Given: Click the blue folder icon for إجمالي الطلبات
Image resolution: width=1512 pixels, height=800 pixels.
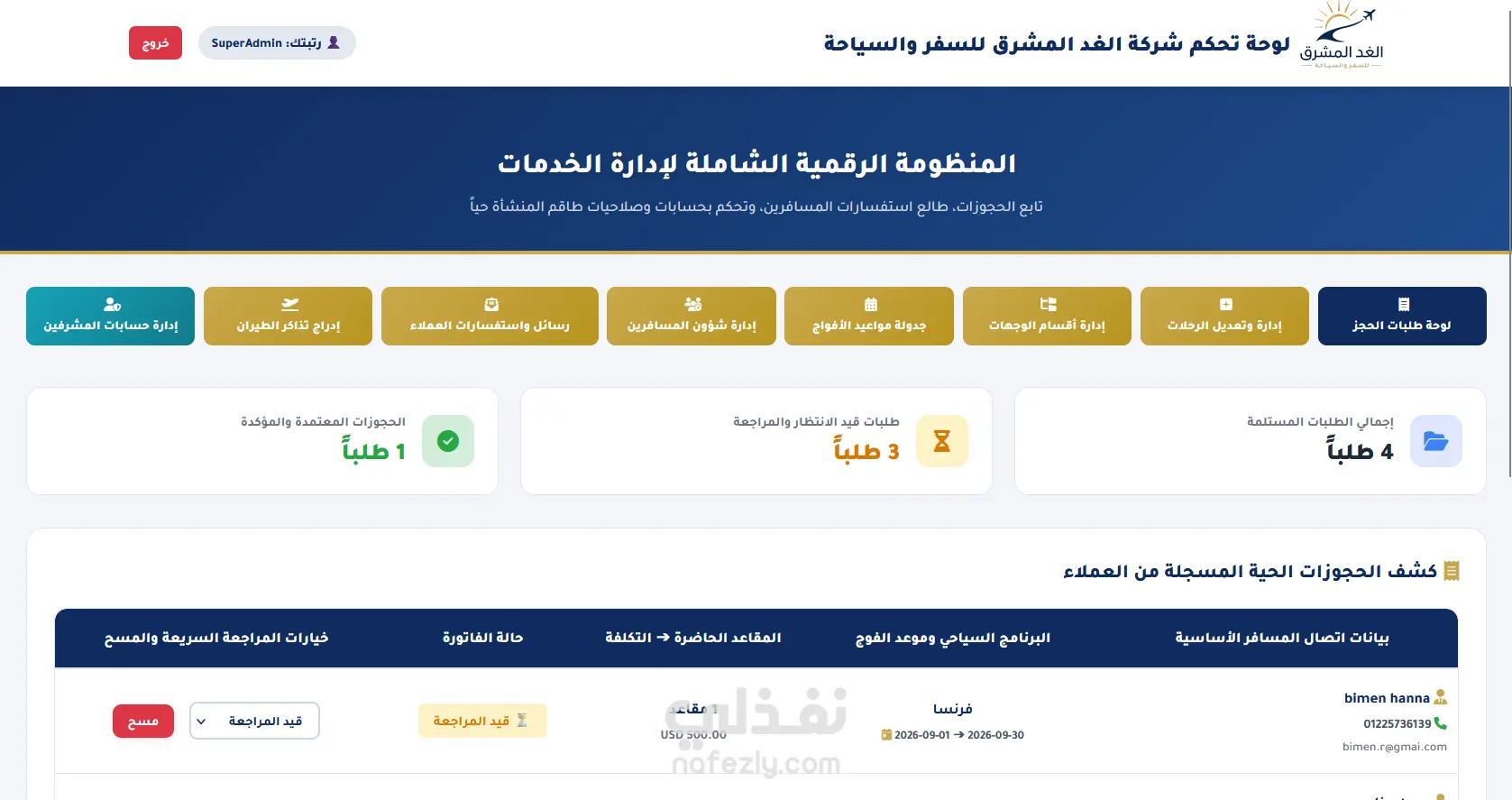Looking at the screenshot, I should (x=1435, y=441).
